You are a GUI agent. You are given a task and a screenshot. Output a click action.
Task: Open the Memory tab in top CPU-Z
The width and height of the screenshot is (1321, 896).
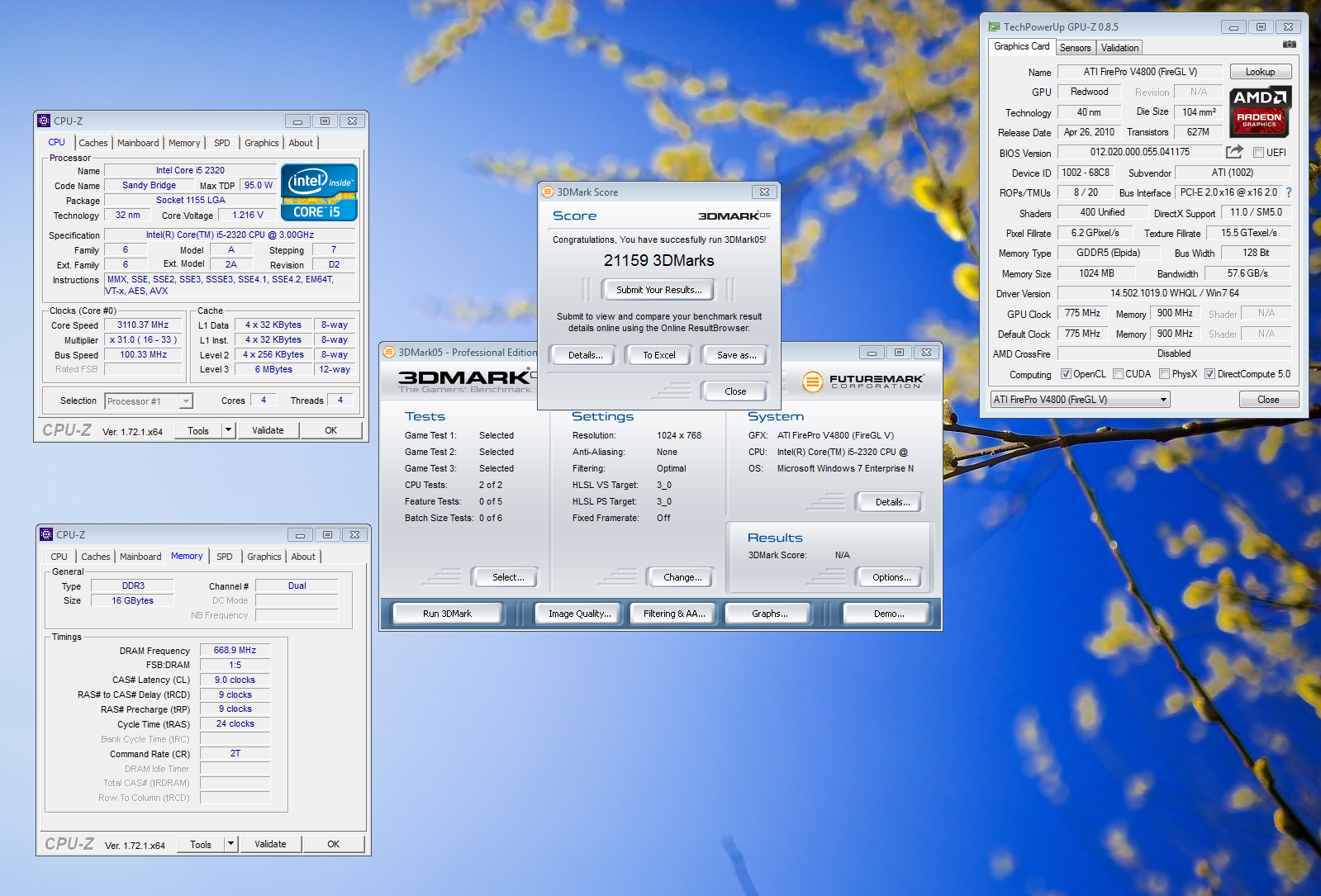coord(184,143)
